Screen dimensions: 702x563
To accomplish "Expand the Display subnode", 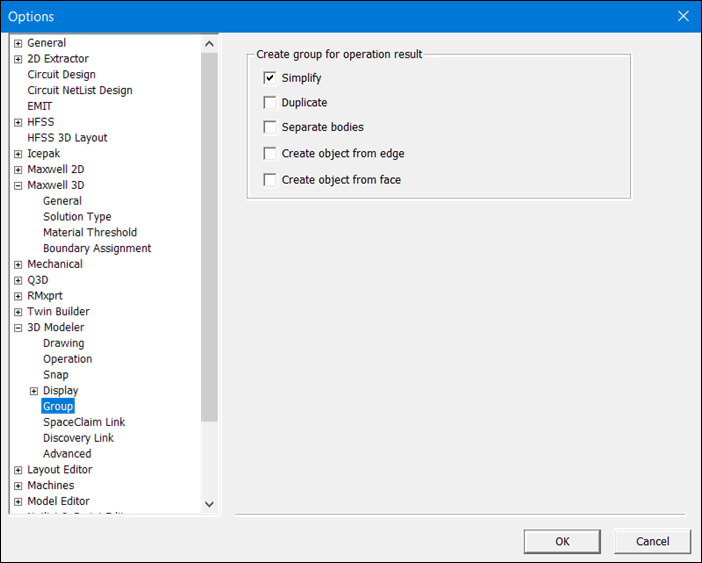I will pyautogui.click(x=34, y=391).
